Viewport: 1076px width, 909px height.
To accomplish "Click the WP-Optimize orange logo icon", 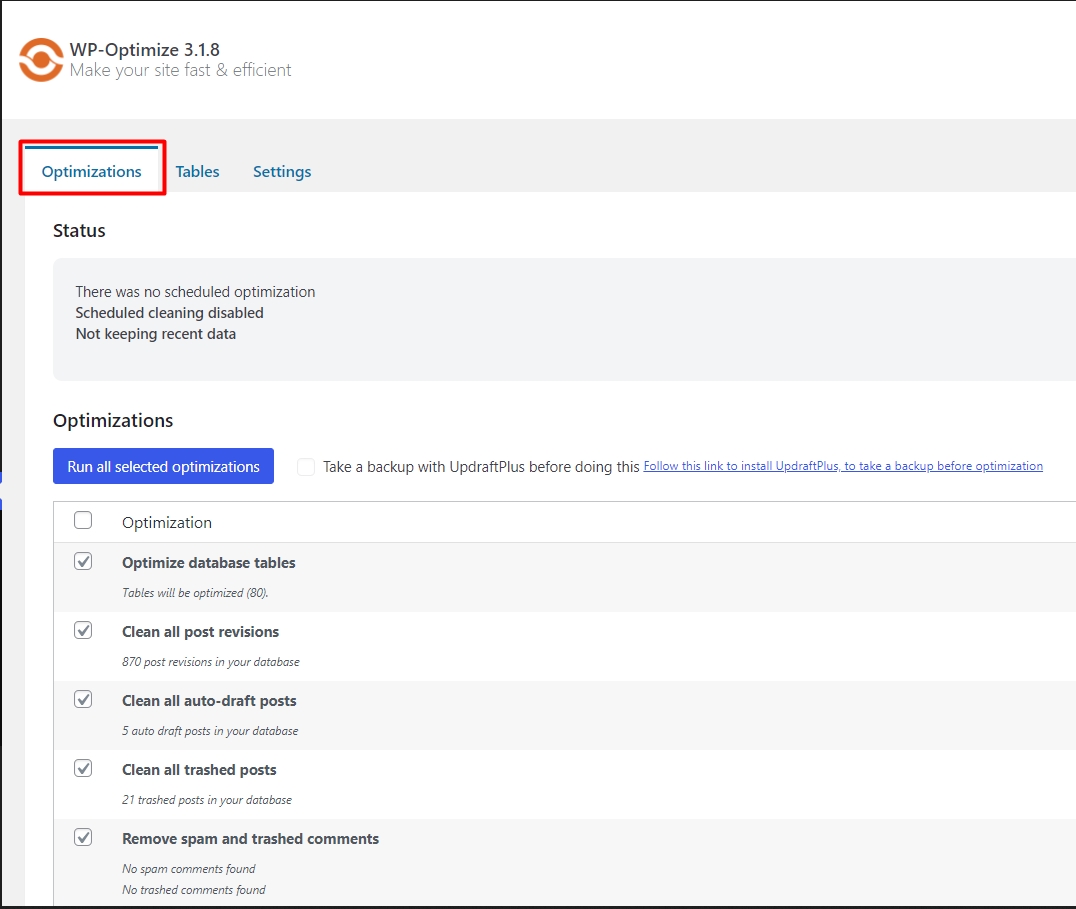I will tap(41, 60).
